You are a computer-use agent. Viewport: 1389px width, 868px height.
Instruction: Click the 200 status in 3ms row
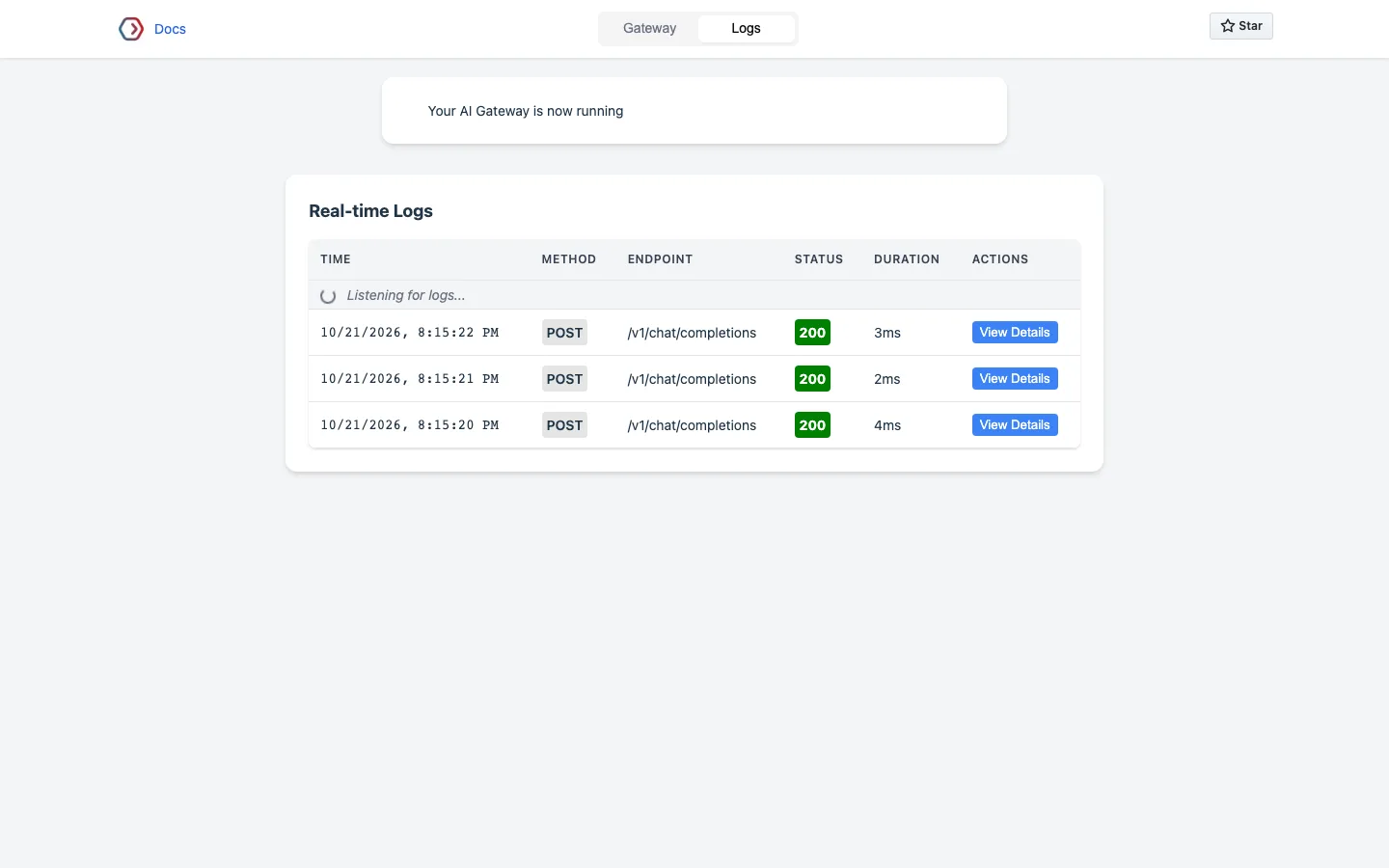point(812,333)
